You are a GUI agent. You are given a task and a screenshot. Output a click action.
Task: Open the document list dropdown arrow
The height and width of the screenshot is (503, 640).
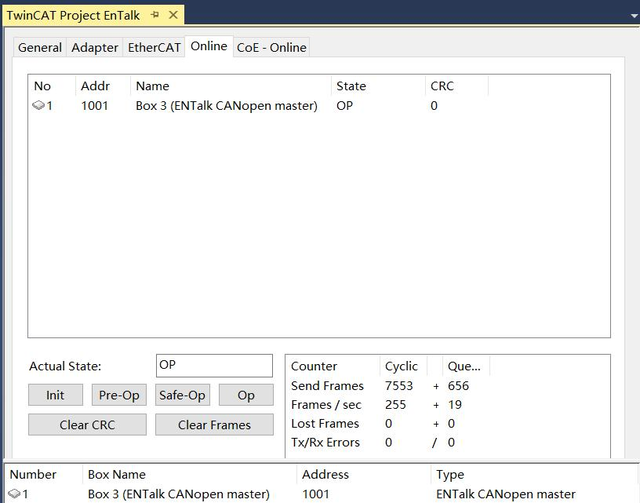[634, 16]
